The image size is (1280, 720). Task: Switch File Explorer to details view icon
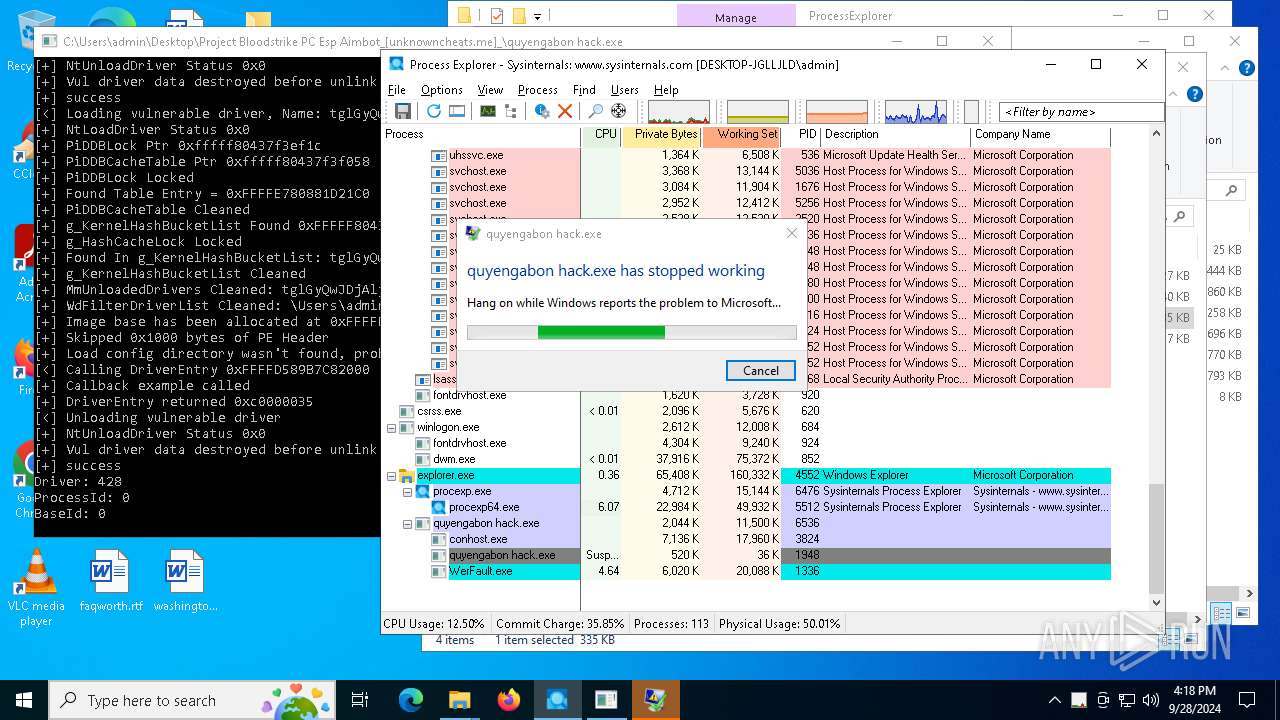pos(1222,613)
